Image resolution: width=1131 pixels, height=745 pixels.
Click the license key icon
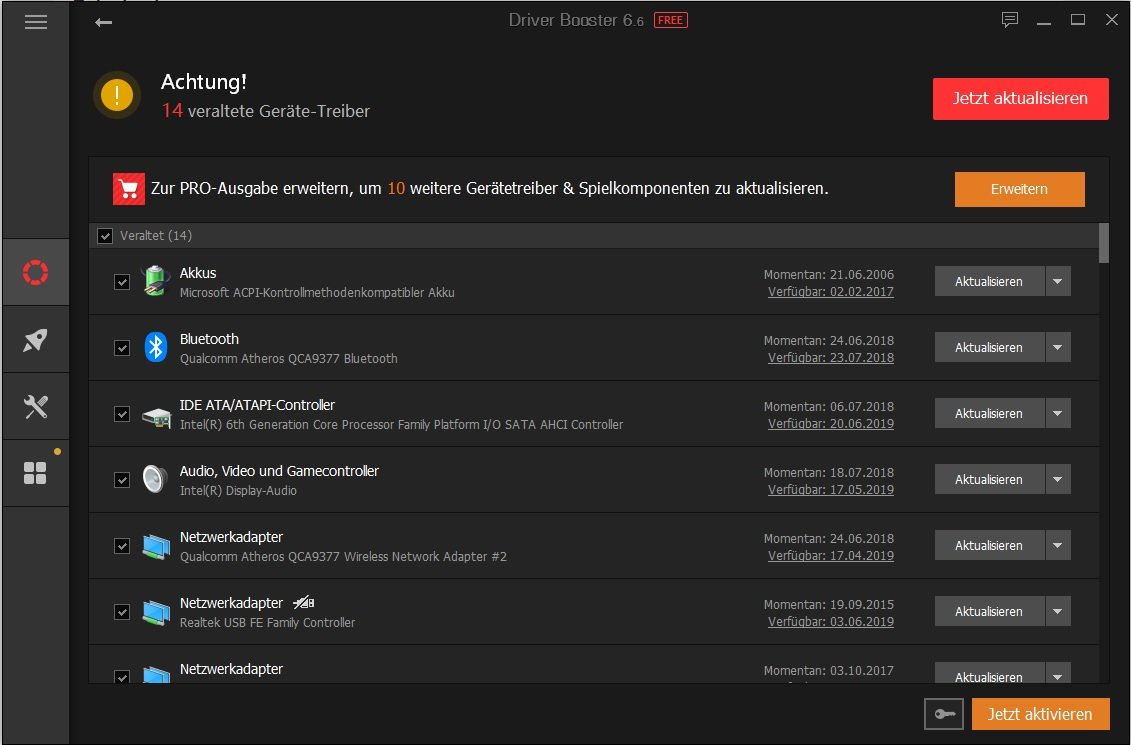(x=944, y=714)
